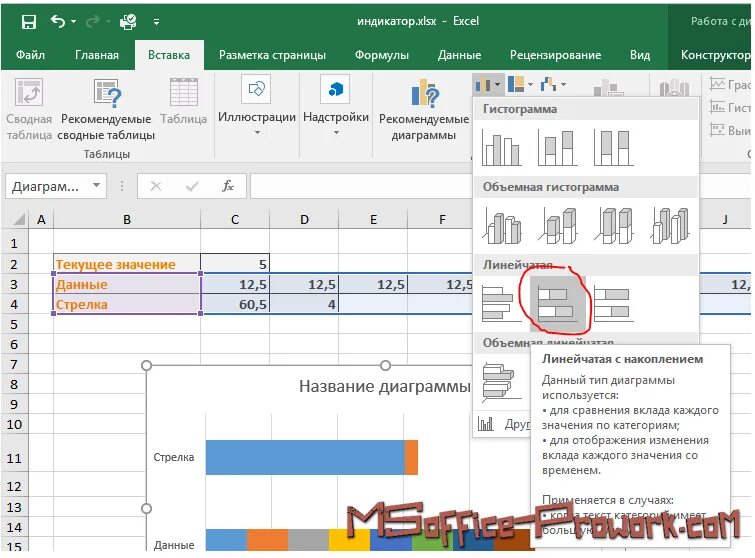The image size is (755, 558).
Task: Select clustered Линейчатая bar chart
Action: (501, 304)
